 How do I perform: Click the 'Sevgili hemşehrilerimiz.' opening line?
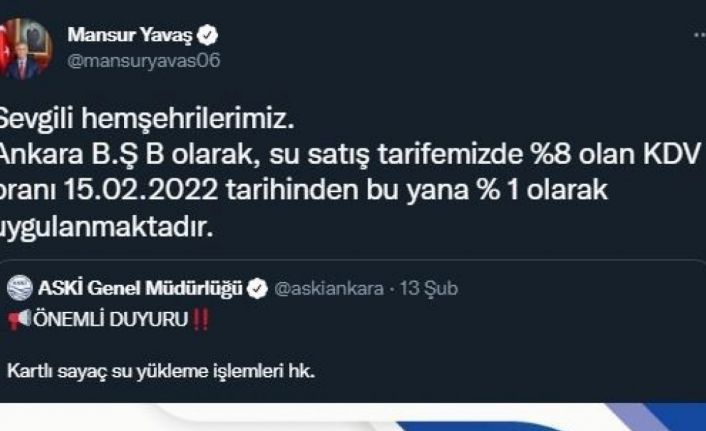(146, 119)
